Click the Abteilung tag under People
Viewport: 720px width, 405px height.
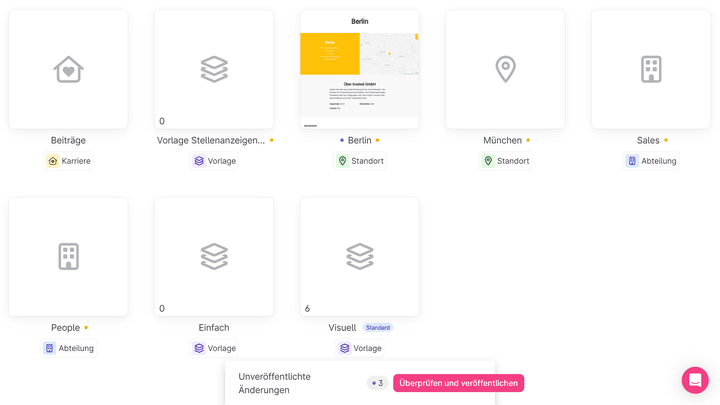[x=68, y=348]
